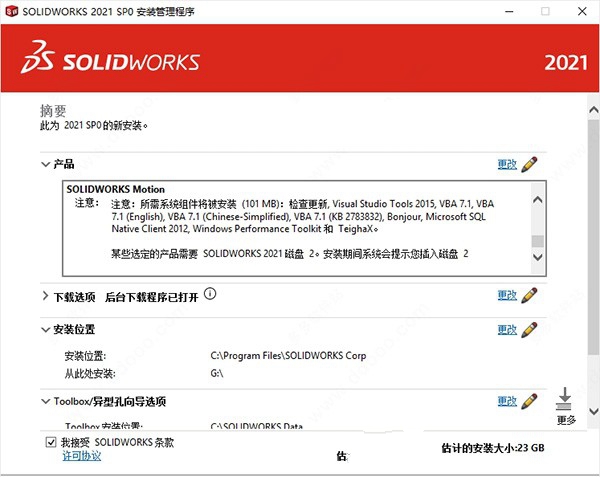Click the 2021 version label in banner

[x=566, y=63]
